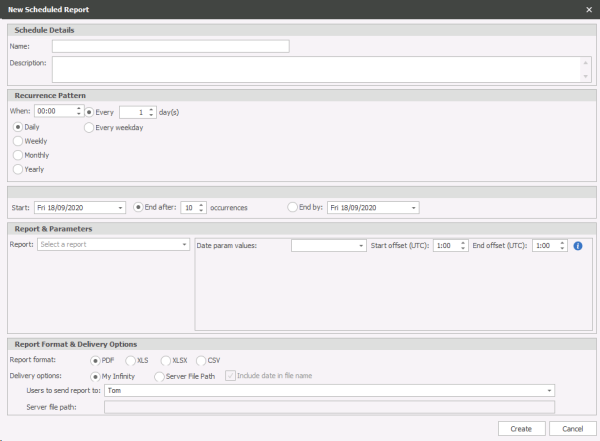Expand the Users to send report to list
Viewport: 600px width, 441px height.
pyautogui.click(x=549, y=391)
